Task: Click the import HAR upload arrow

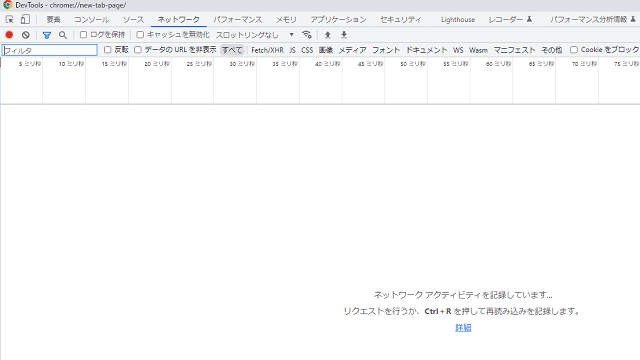Action: [327, 35]
